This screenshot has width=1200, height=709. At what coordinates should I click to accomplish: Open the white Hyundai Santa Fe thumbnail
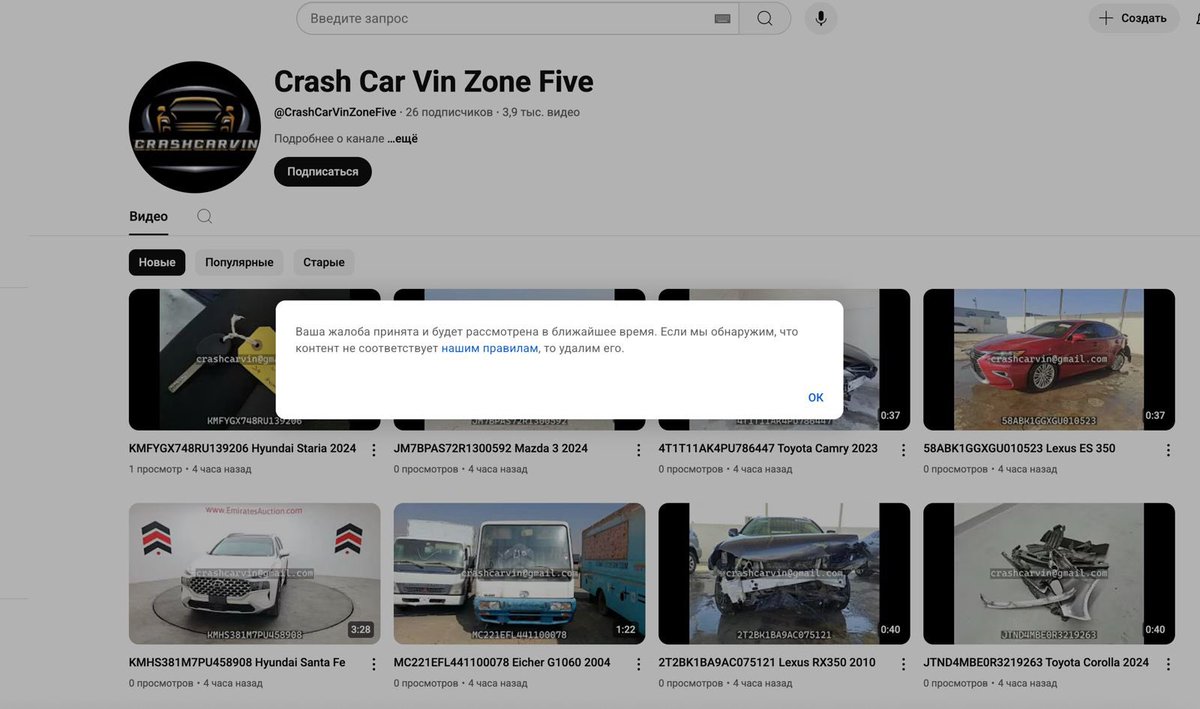point(255,573)
